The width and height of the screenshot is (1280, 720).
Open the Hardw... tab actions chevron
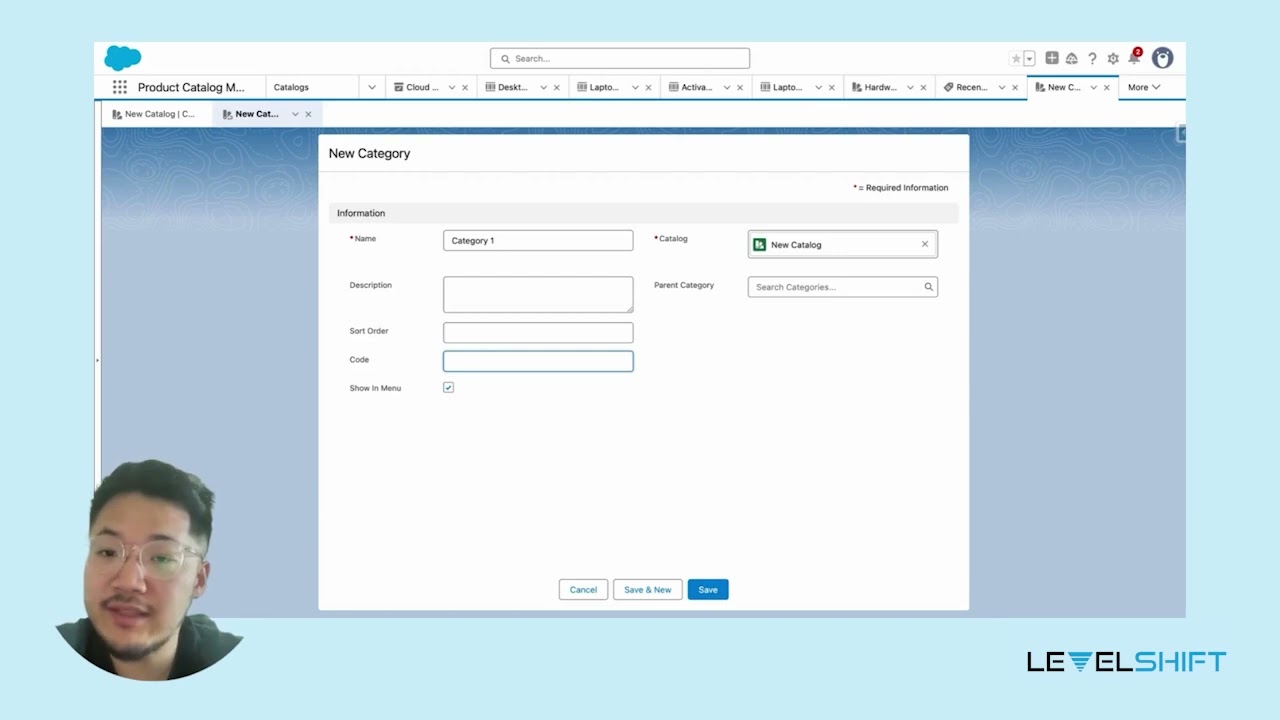coord(910,88)
